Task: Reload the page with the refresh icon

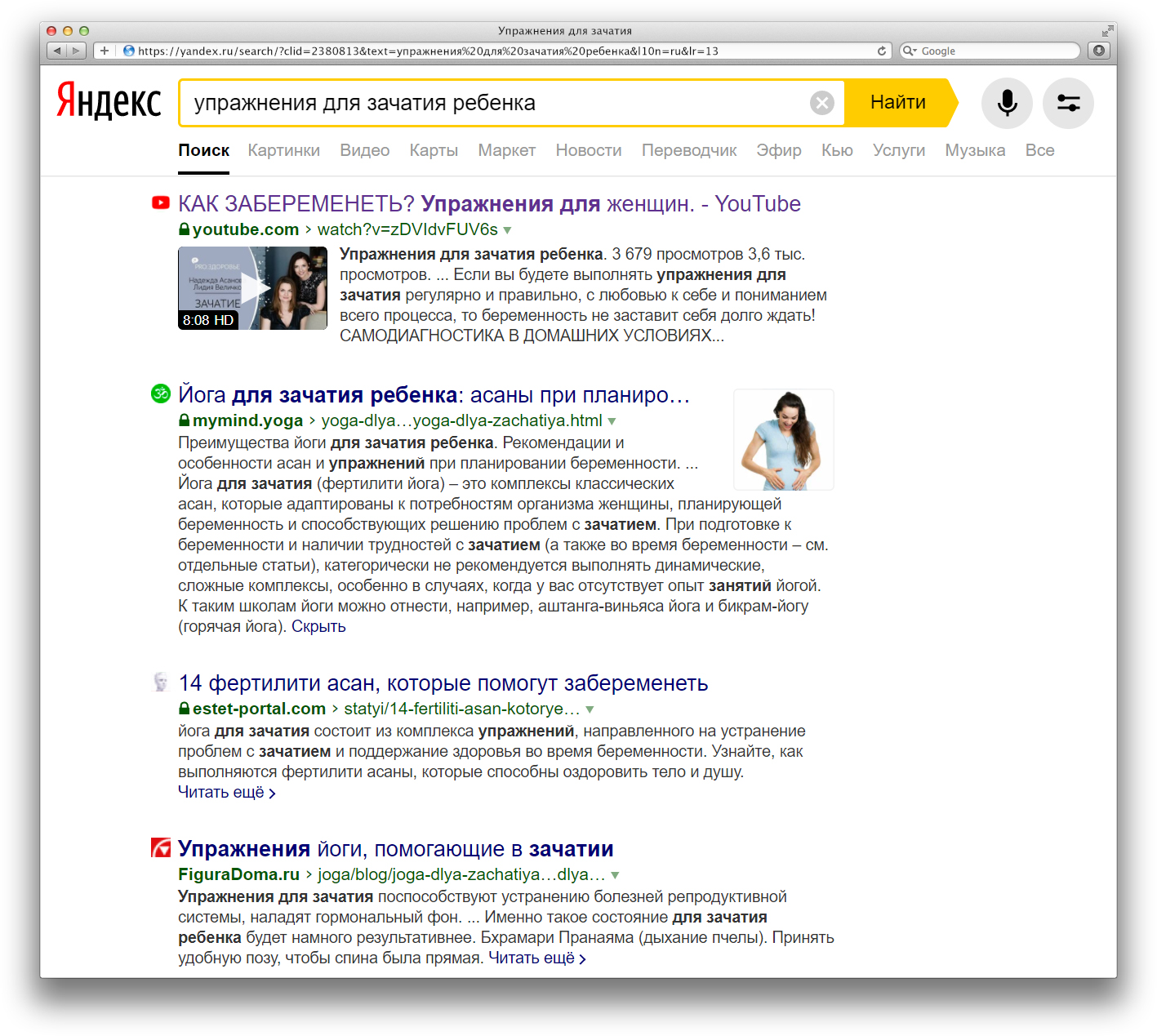Action: tap(882, 51)
